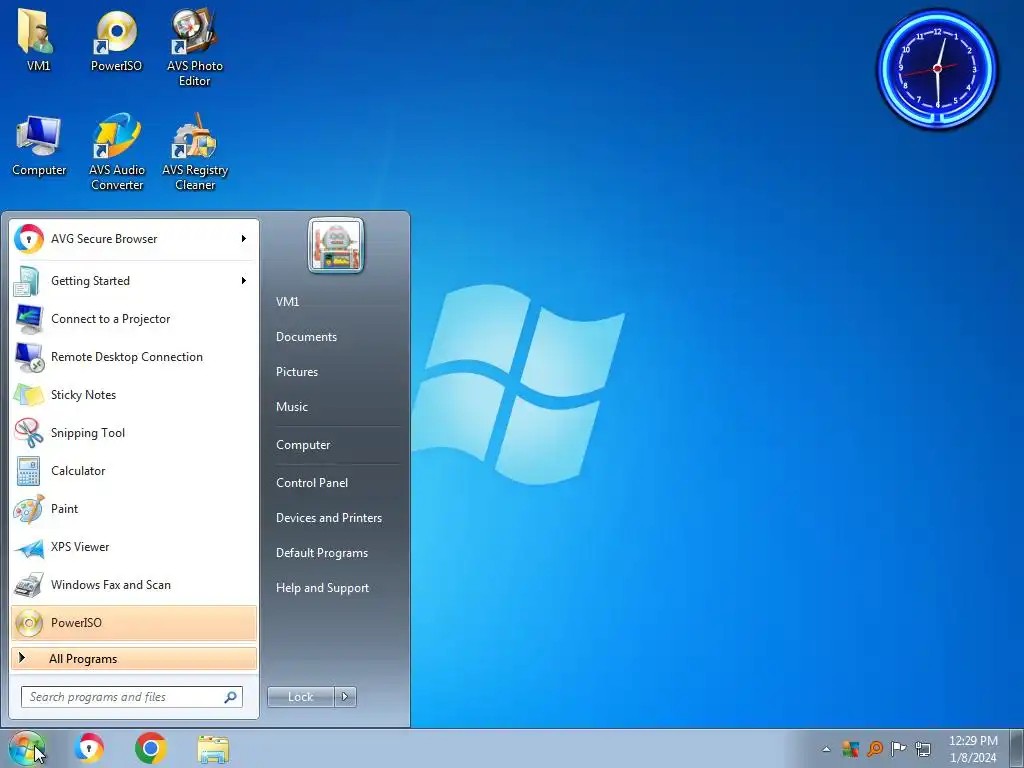The height and width of the screenshot is (768, 1024).
Task: Click the AVG four-color tray icon
Action: [x=850, y=748]
